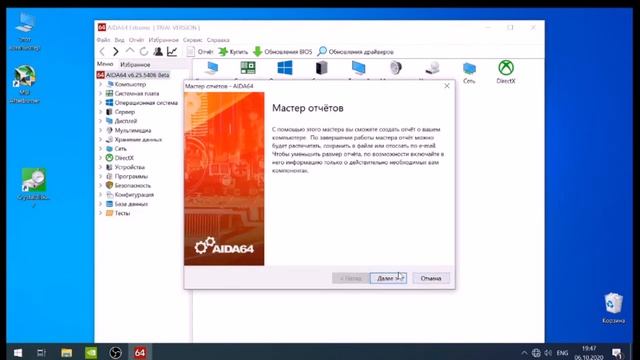This screenshot has width=640, height=360.
Task: Select the CrystalDisk desktop shortcut
Action: click(x=33, y=187)
